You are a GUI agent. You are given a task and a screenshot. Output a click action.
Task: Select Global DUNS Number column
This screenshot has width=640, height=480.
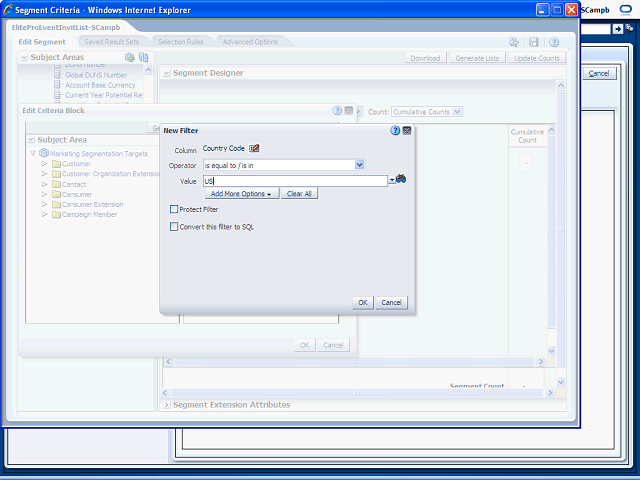click(x=96, y=75)
